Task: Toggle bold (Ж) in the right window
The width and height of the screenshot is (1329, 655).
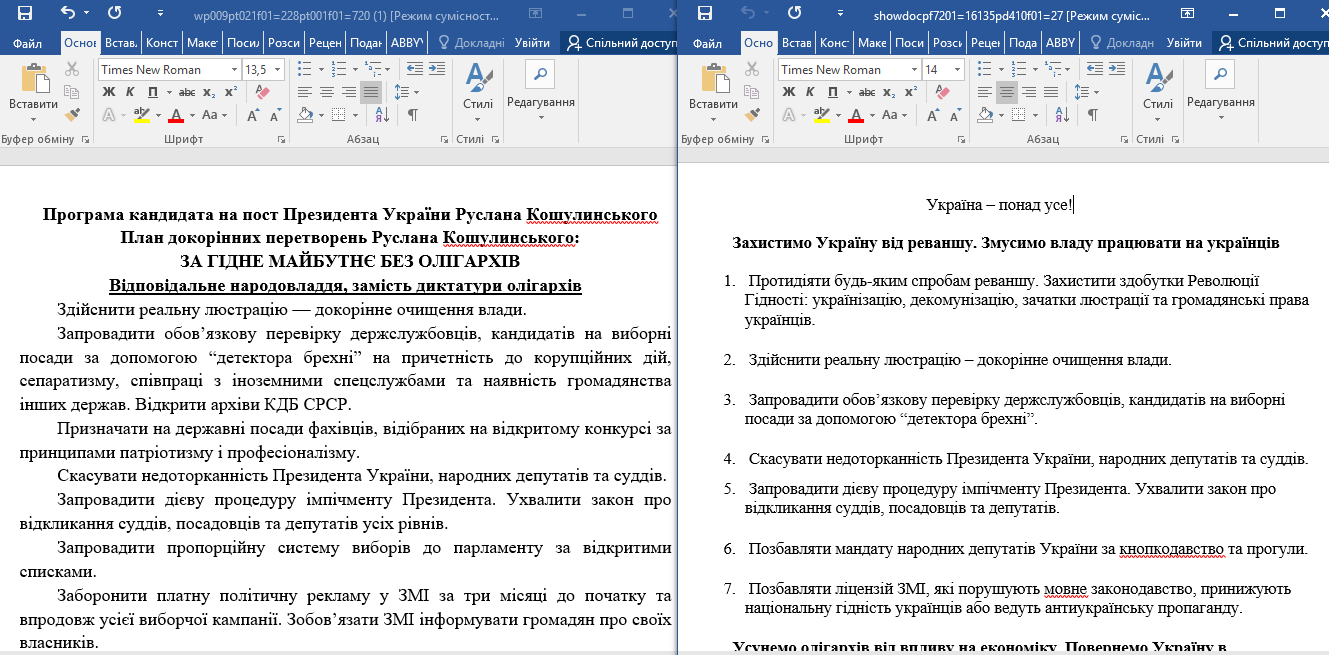Action: tap(790, 92)
